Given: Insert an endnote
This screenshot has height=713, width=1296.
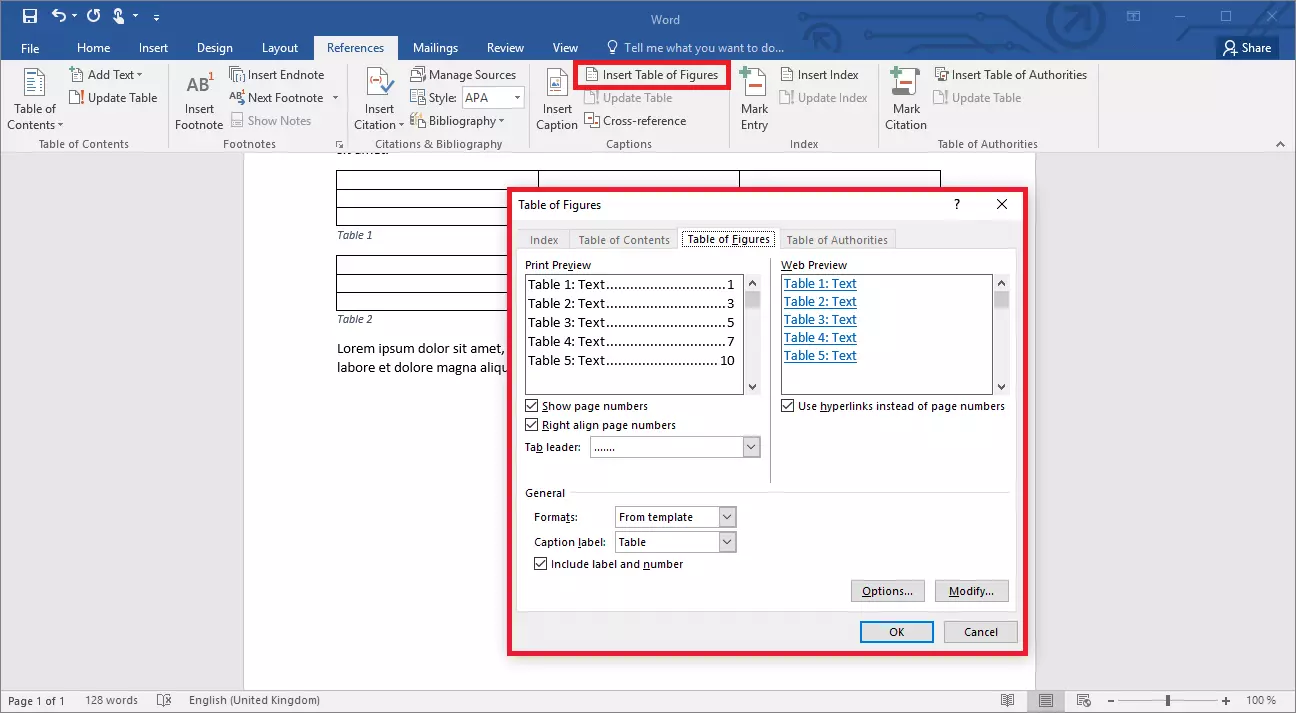Looking at the screenshot, I should pos(277,75).
